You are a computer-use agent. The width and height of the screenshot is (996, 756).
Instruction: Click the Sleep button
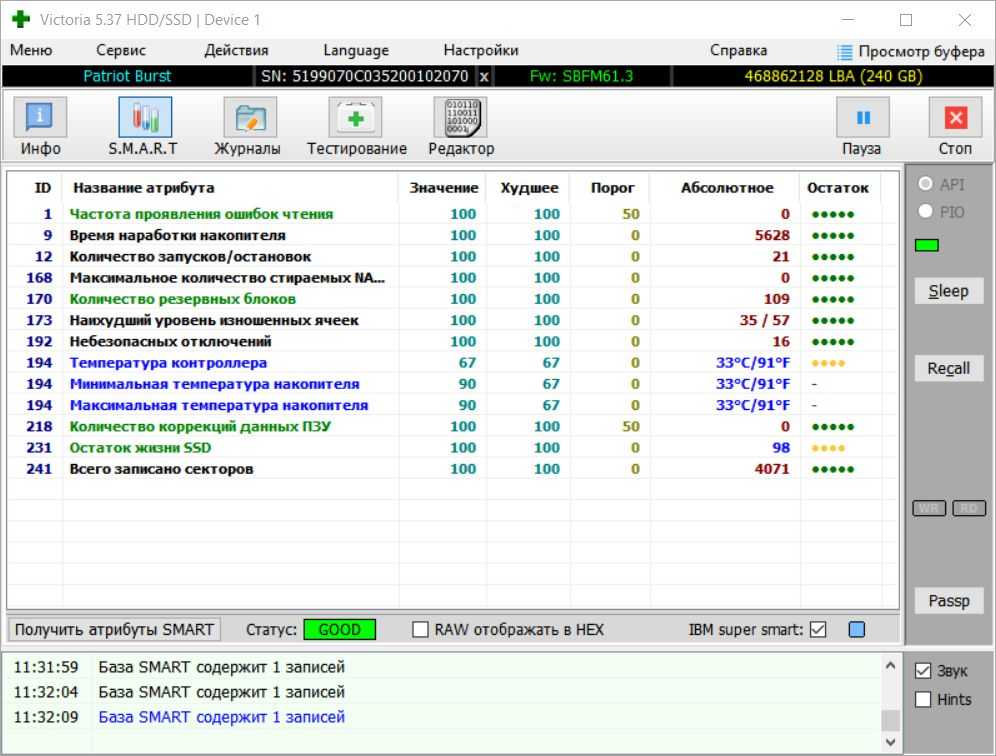(x=949, y=291)
